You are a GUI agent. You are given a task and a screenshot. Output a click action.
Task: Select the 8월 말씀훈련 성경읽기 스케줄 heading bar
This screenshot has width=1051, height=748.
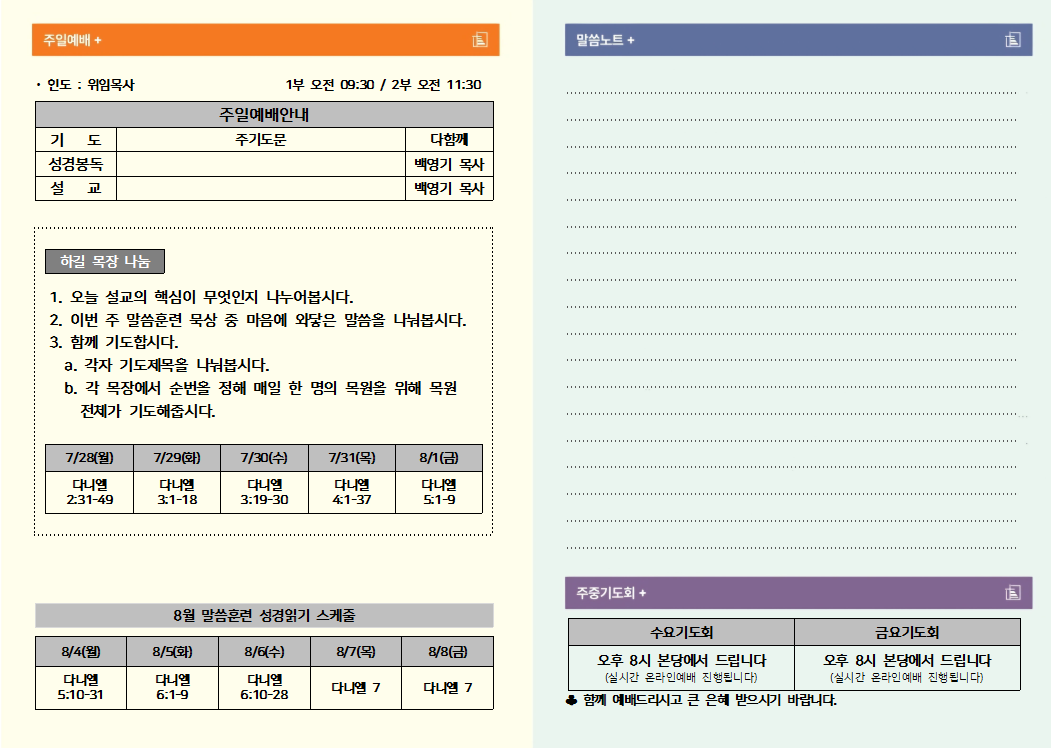coord(264,615)
